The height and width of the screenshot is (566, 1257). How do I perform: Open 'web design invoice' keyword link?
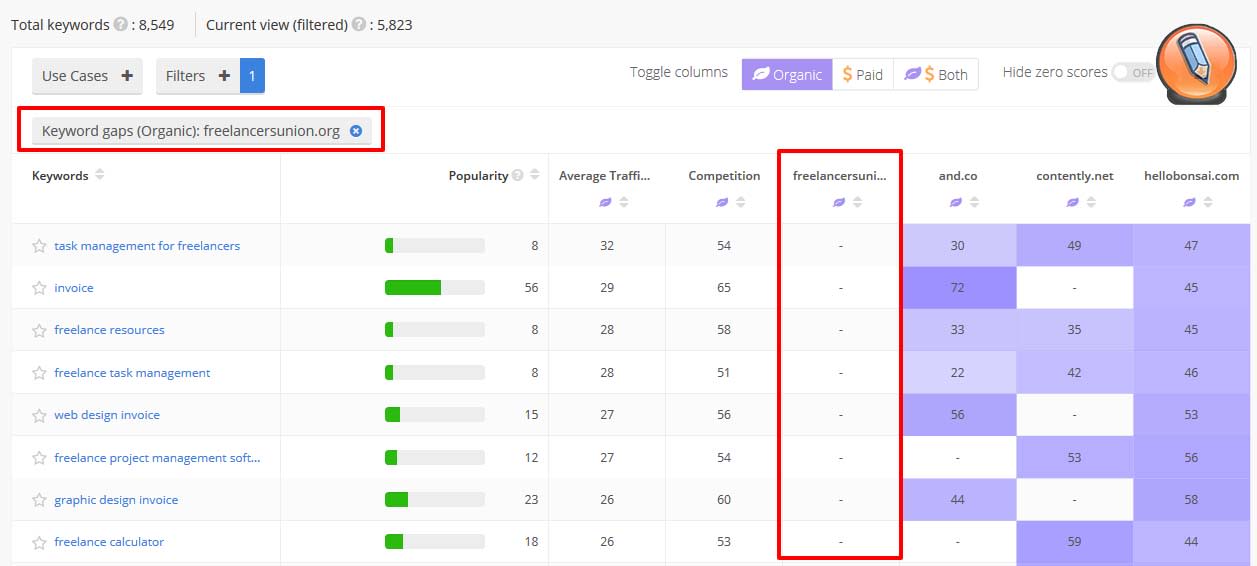107,415
